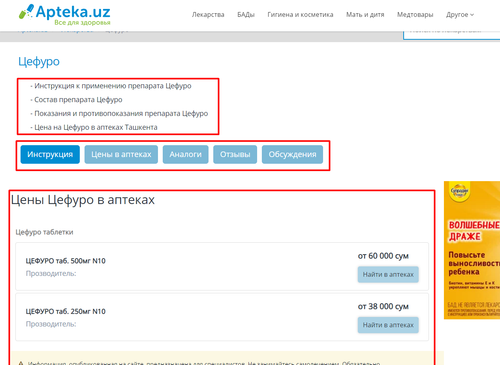Open the Лекарства menu item
Viewport: 500px width, 365px height.
tap(208, 15)
